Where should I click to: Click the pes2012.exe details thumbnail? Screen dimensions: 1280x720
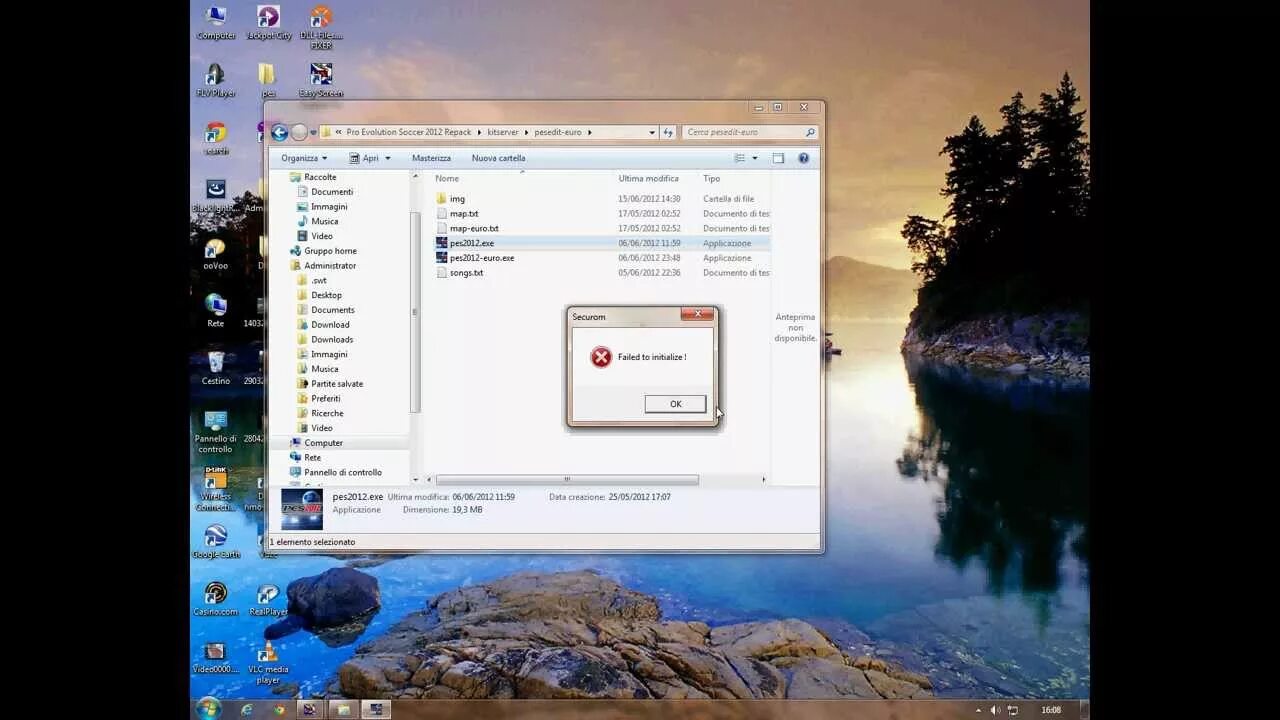[x=302, y=508]
